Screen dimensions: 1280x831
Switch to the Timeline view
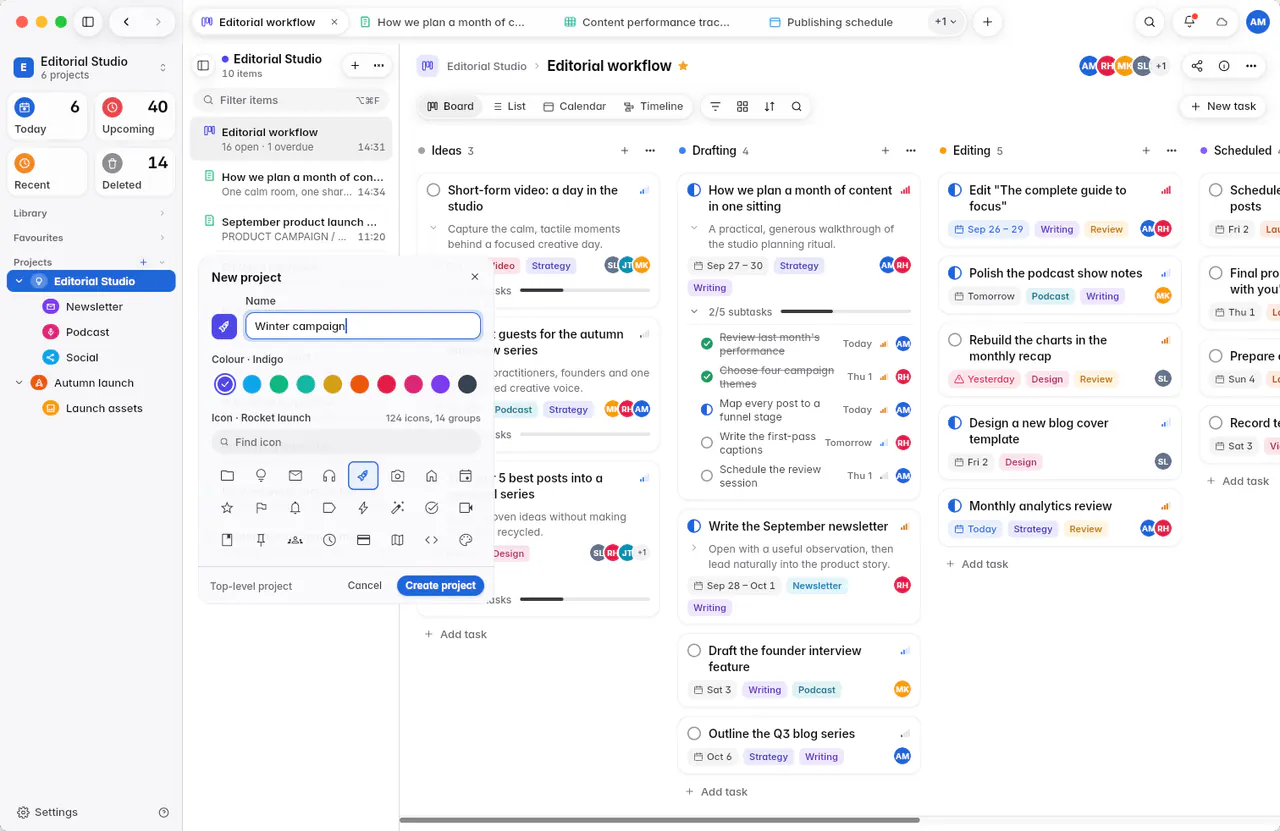pos(653,106)
